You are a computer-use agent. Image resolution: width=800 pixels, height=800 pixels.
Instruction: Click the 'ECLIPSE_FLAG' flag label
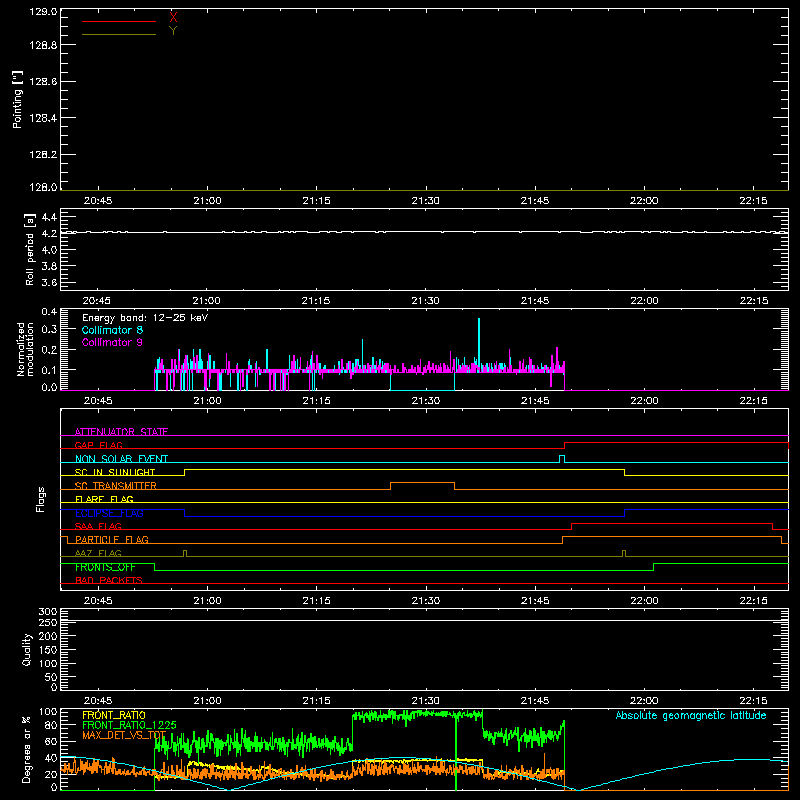tap(109, 513)
